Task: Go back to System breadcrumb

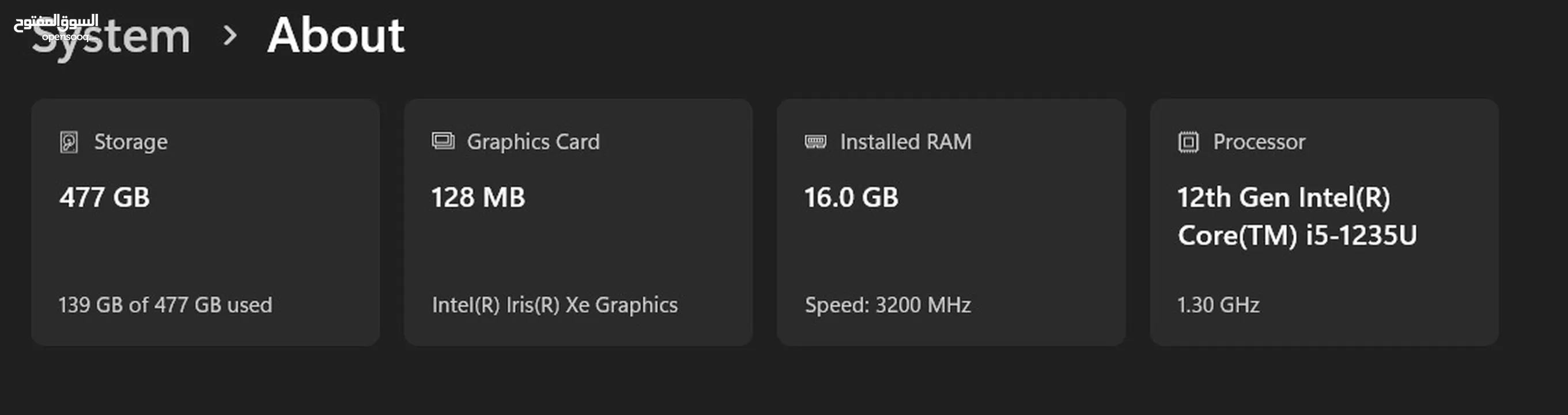Action: 111,36
